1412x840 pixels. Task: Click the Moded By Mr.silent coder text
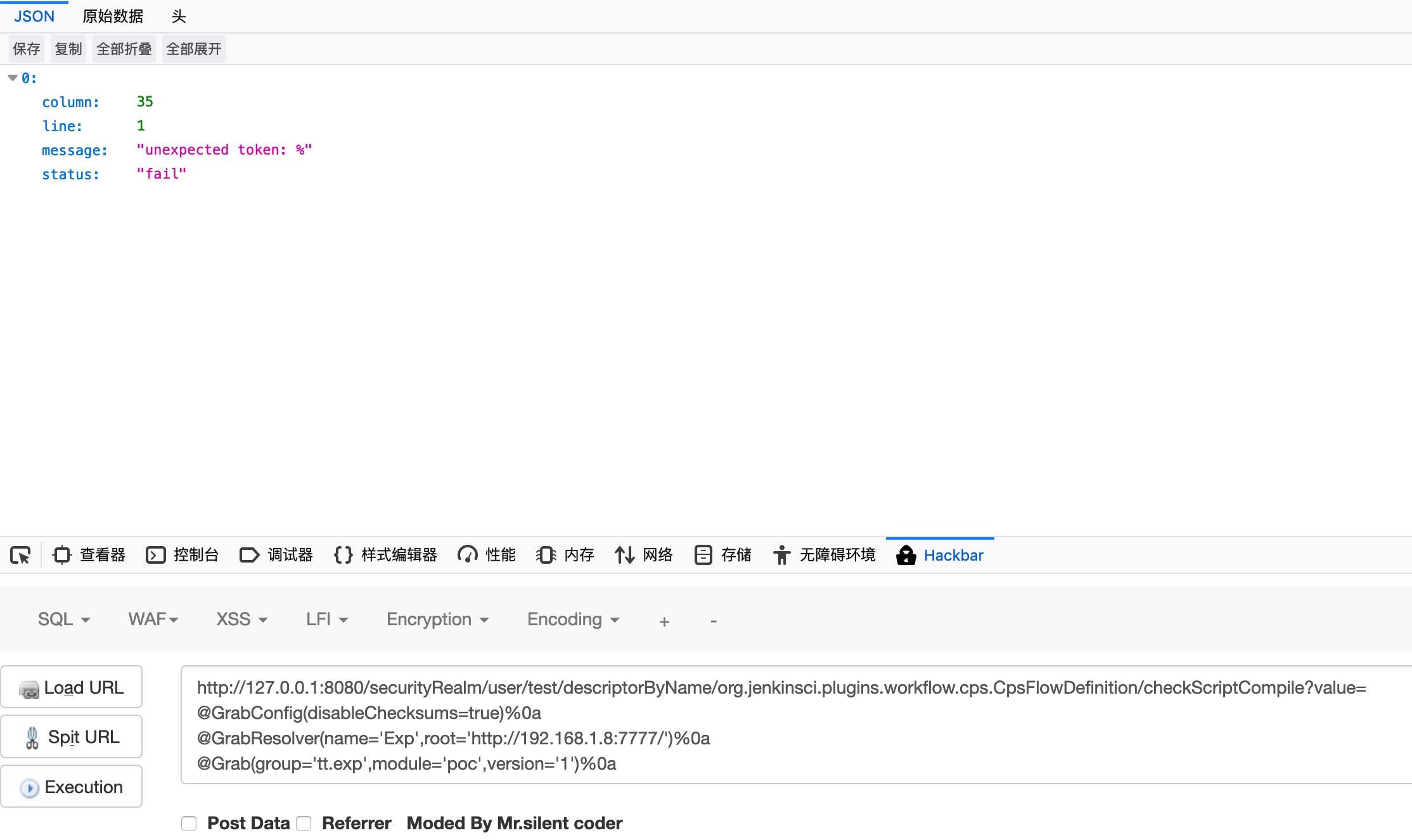(515, 824)
